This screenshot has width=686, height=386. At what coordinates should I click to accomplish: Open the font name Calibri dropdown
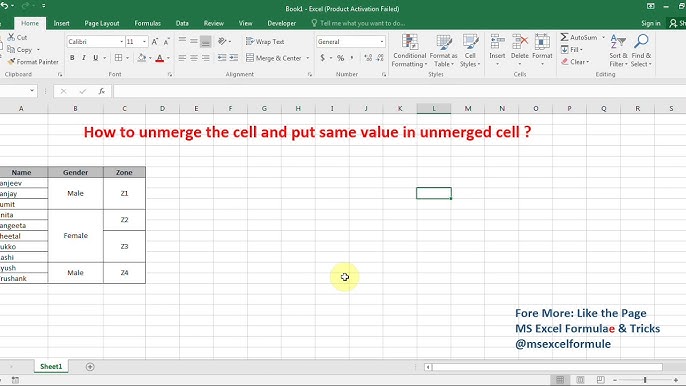[122, 42]
